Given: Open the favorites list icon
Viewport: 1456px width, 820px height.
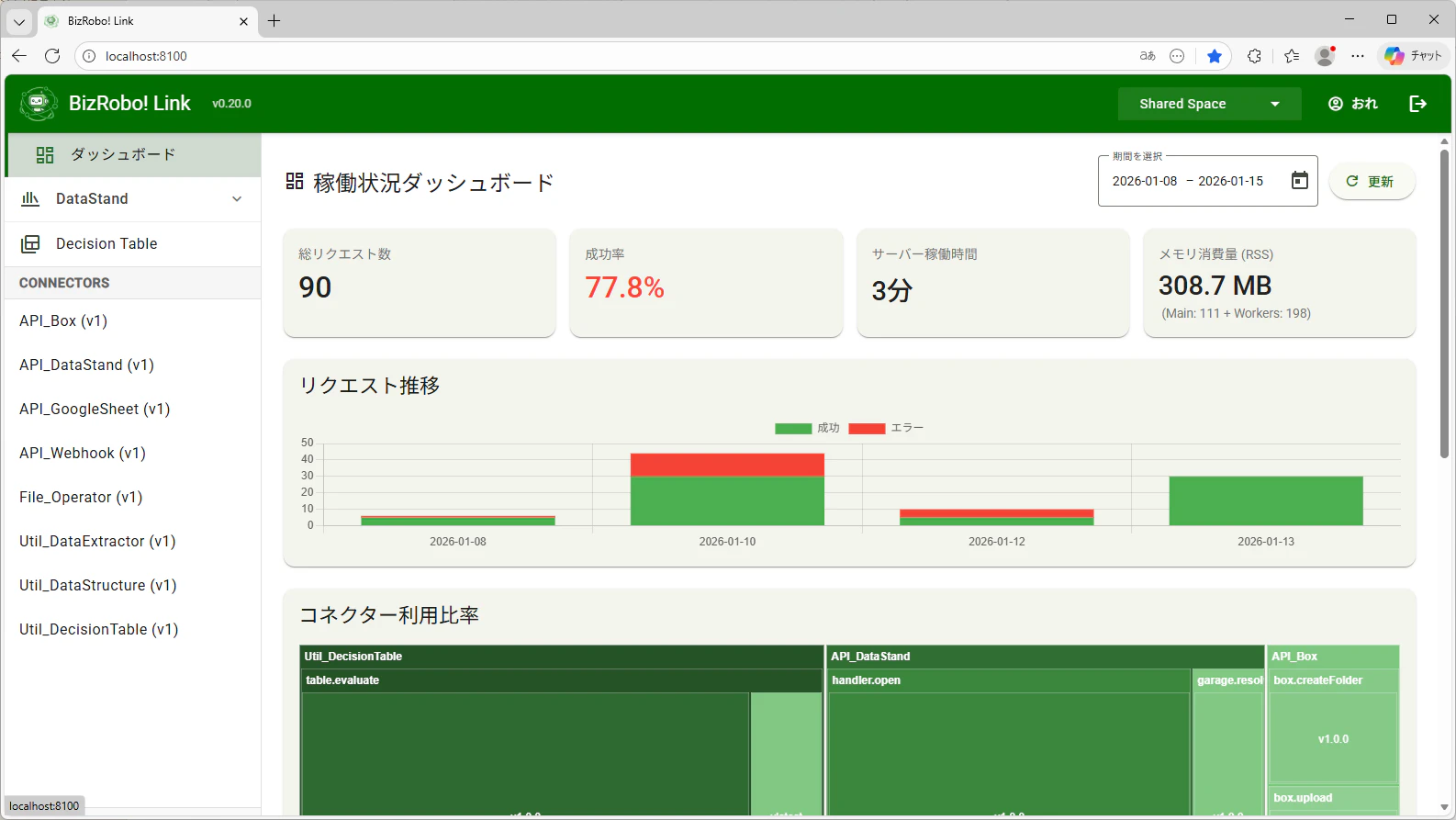Looking at the screenshot, I should (1292, 56).
